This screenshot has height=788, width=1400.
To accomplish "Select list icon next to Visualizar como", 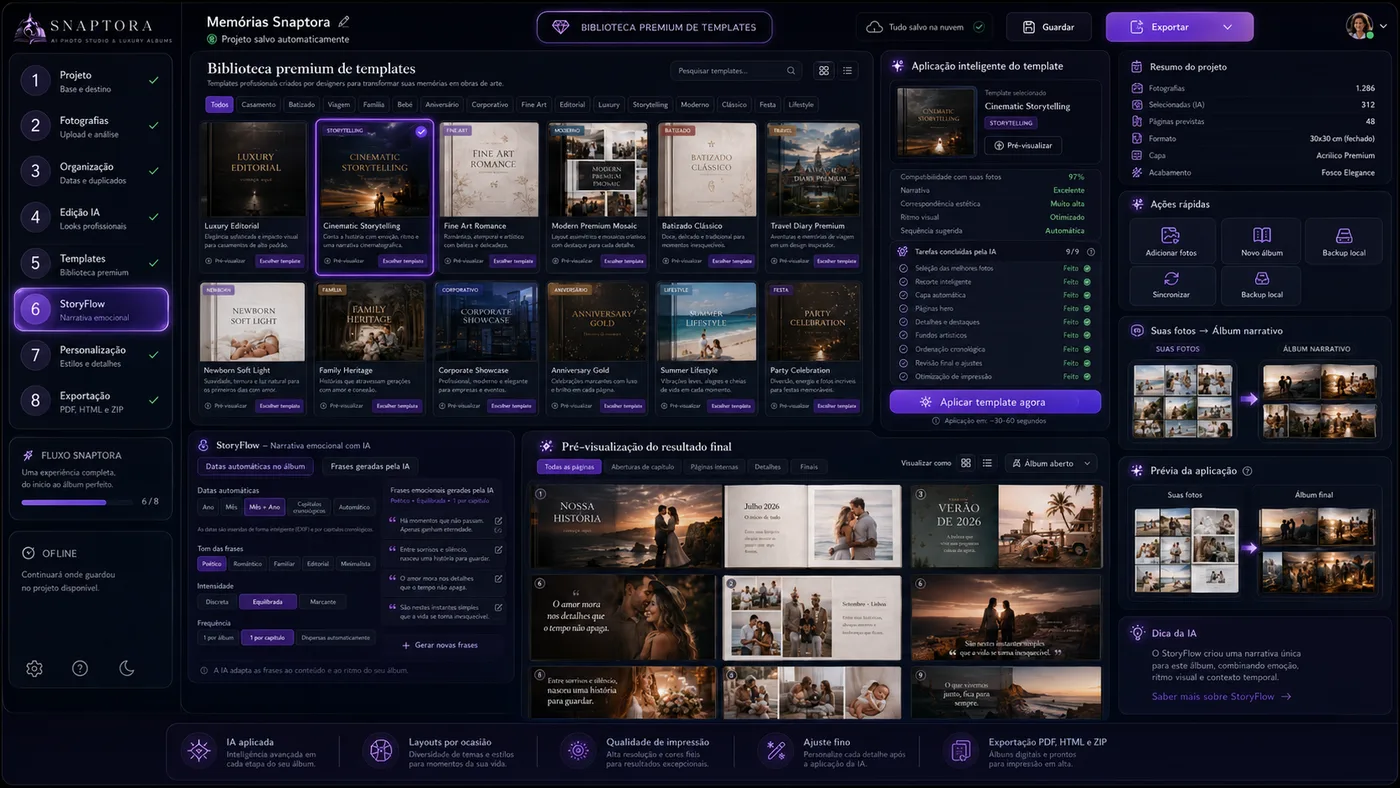I will point(987,463).
